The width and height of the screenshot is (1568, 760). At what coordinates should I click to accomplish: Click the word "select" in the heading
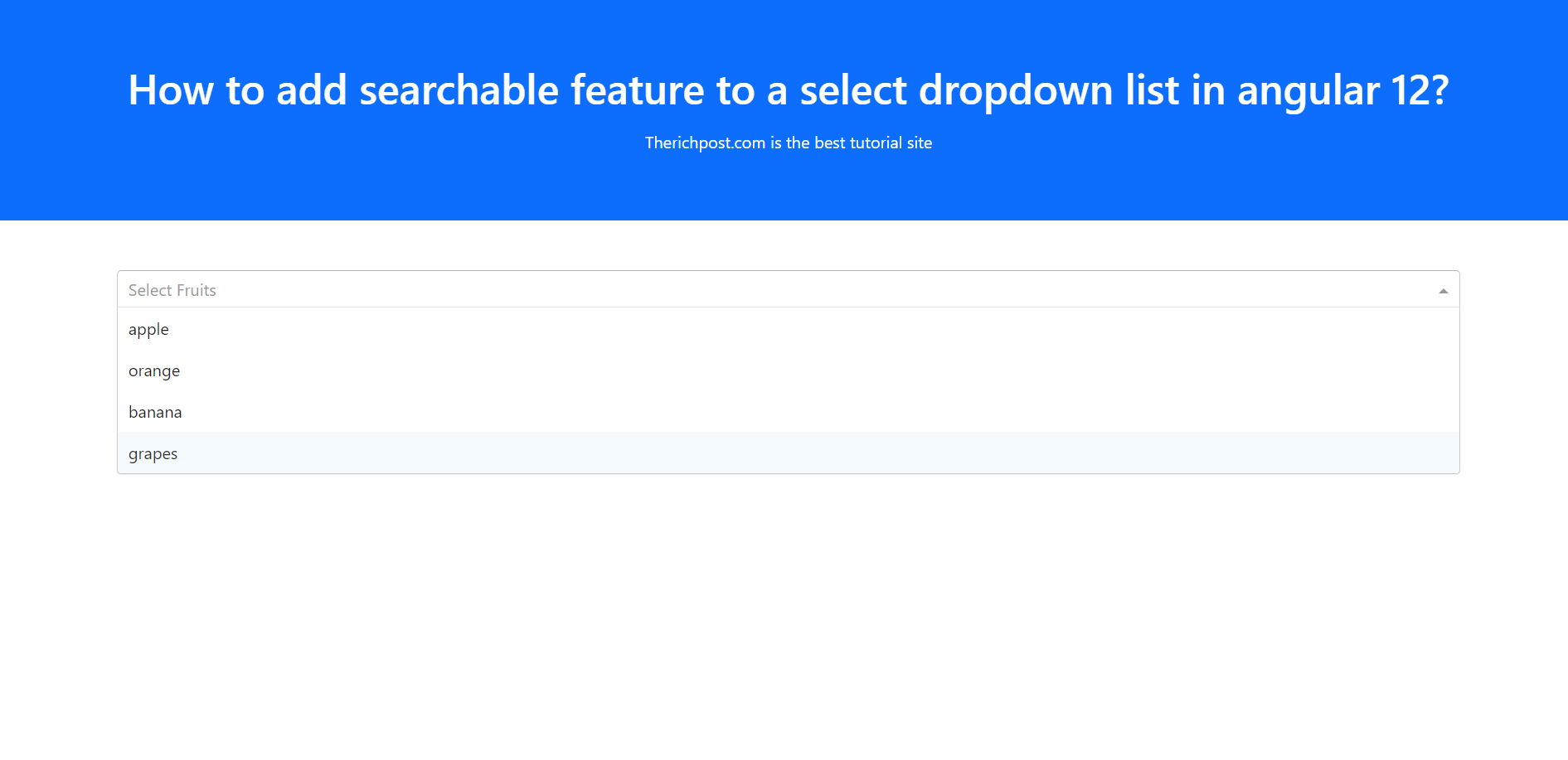coord(852,90)
